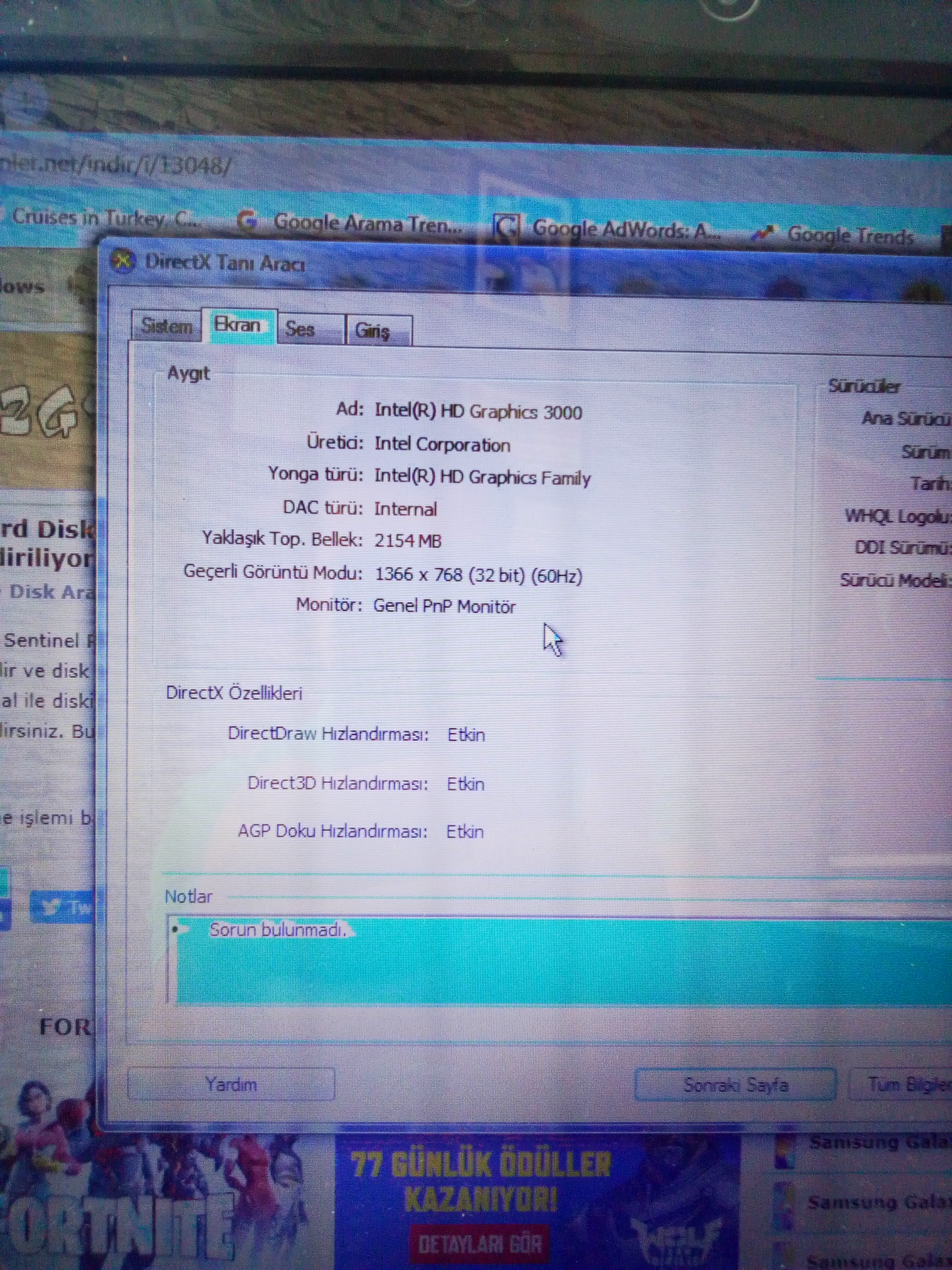
Task: Click the memory value 2154 MB
Action: (408, 540)
